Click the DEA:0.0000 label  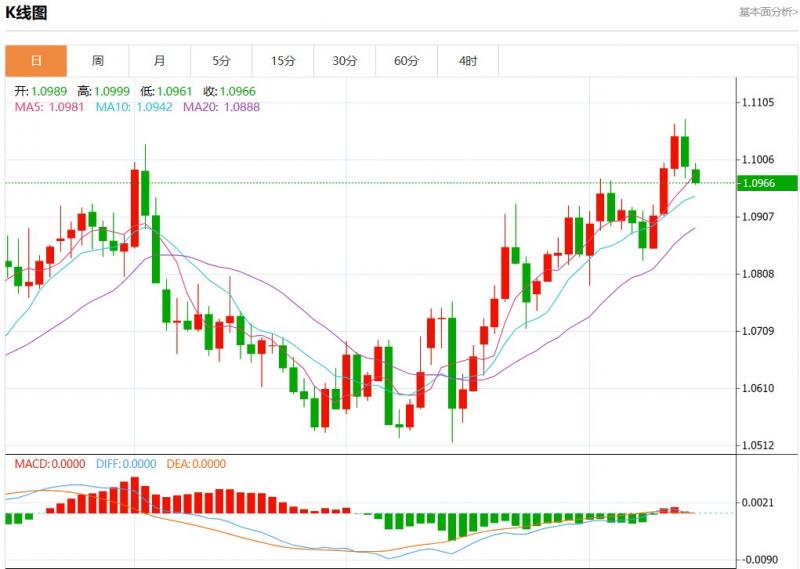coord(196,464)
